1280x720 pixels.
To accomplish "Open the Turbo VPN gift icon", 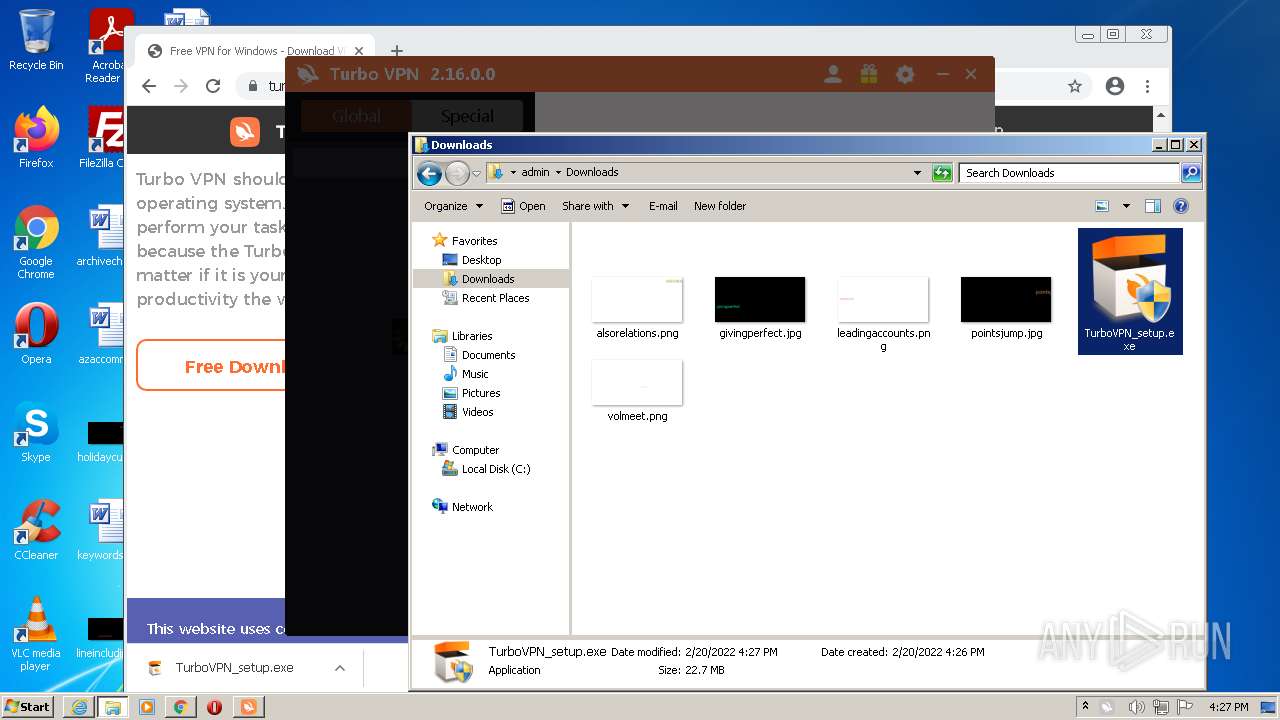I will [868, 74].
